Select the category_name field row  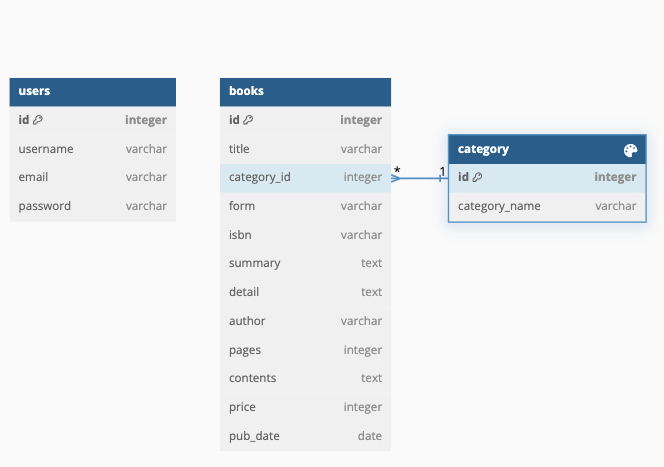pos(547,206)
